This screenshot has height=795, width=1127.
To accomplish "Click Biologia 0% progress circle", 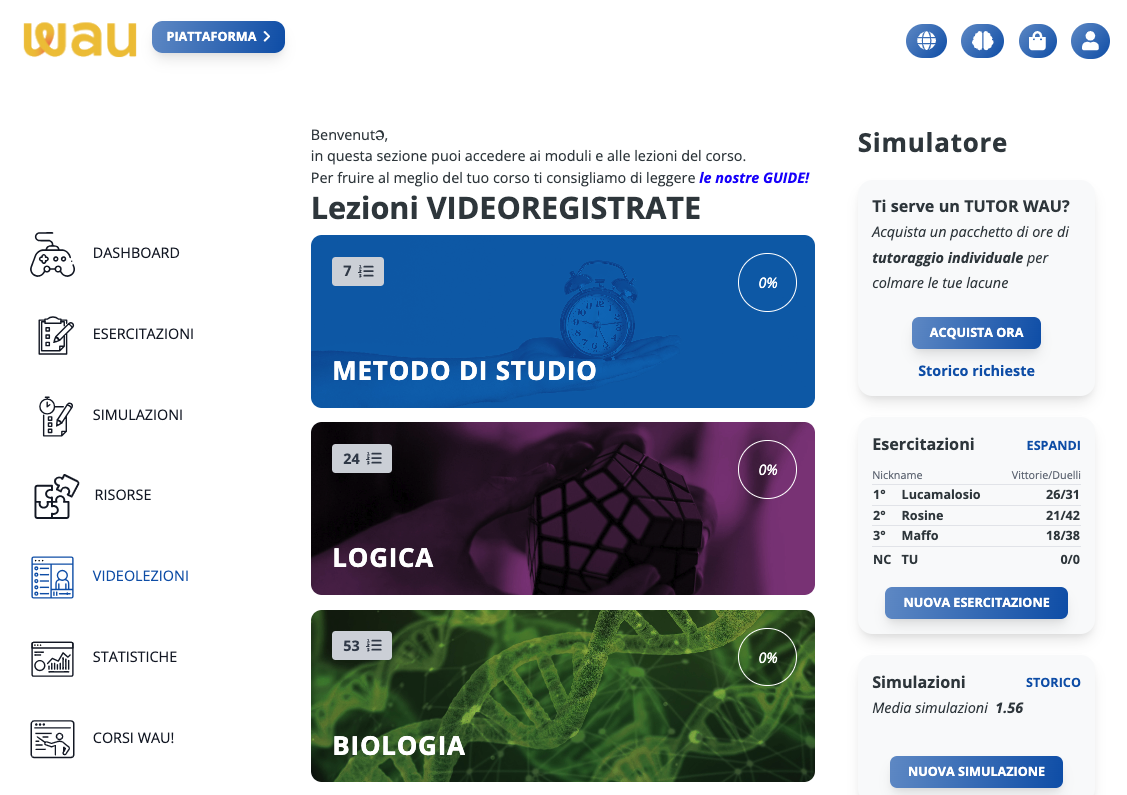I will 768,657.
